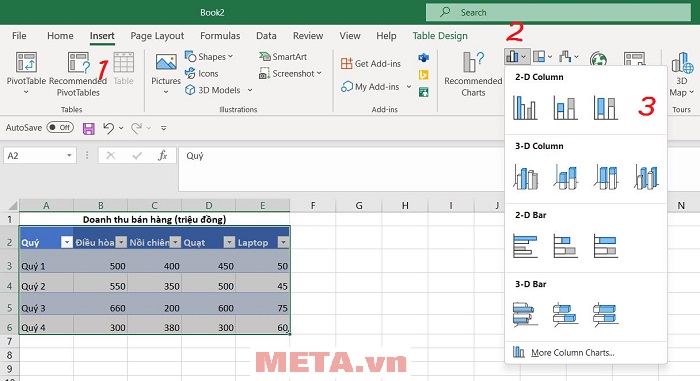Screen dimensions: 700x381
Task: Select the 2-D Stacked Column chart
Action: [565, 108]
